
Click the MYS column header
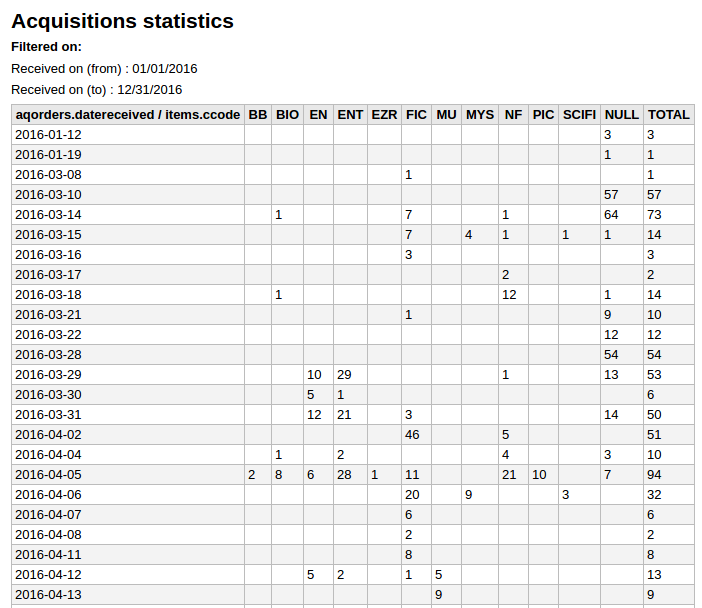[480, 115]
